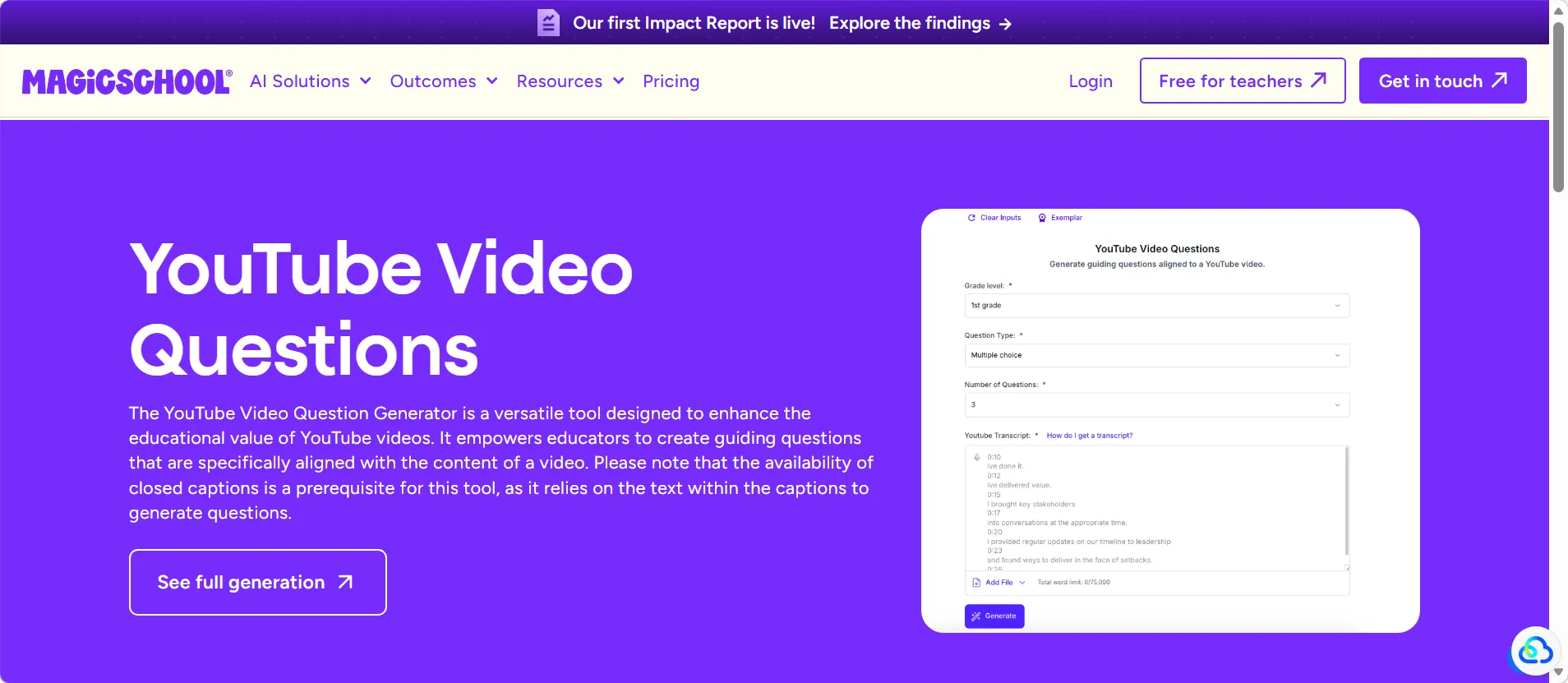This screenshot has height=683, width=1568.
Task: Open the Outcomes dropdown menu
Action: (x=444, y=81)
